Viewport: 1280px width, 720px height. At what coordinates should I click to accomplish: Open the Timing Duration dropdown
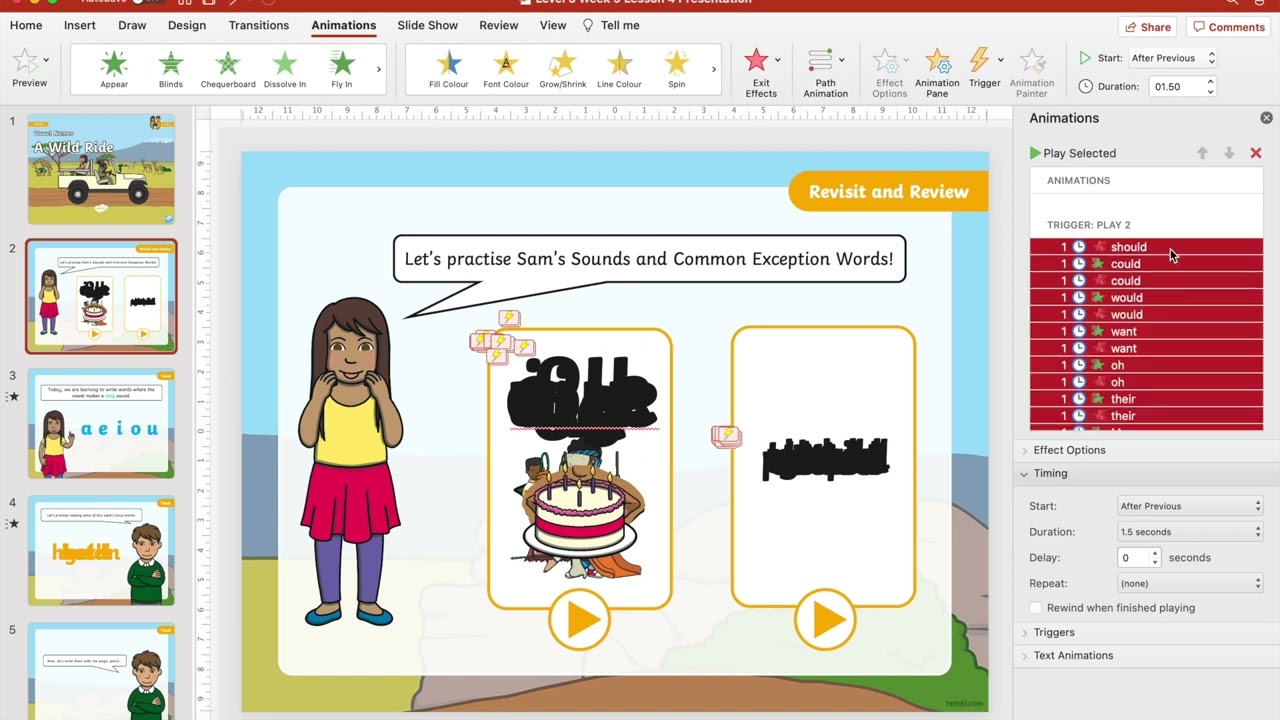tap(1191, 532)
